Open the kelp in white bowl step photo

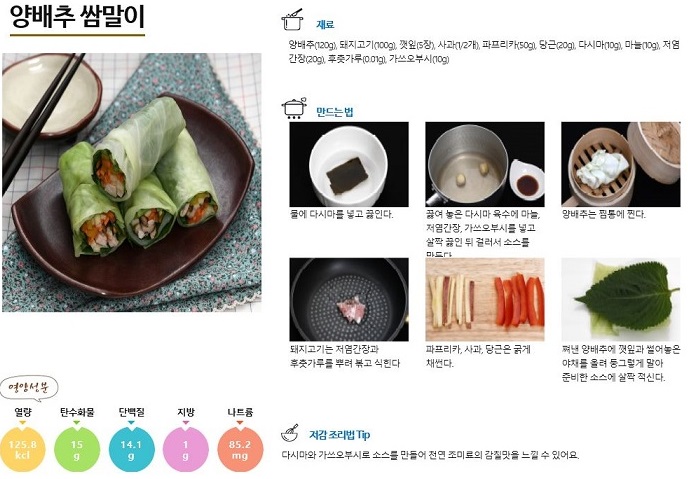pyautogui.click(x=349, y=164)
